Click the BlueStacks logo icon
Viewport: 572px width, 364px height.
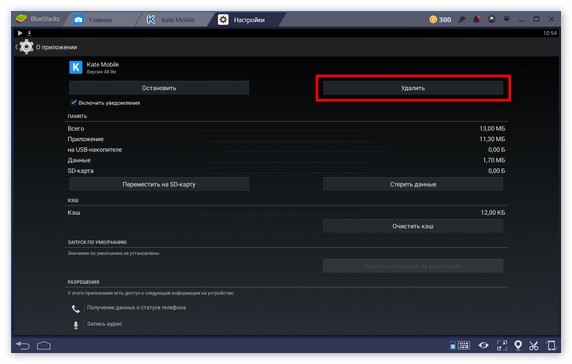[22, 19]
